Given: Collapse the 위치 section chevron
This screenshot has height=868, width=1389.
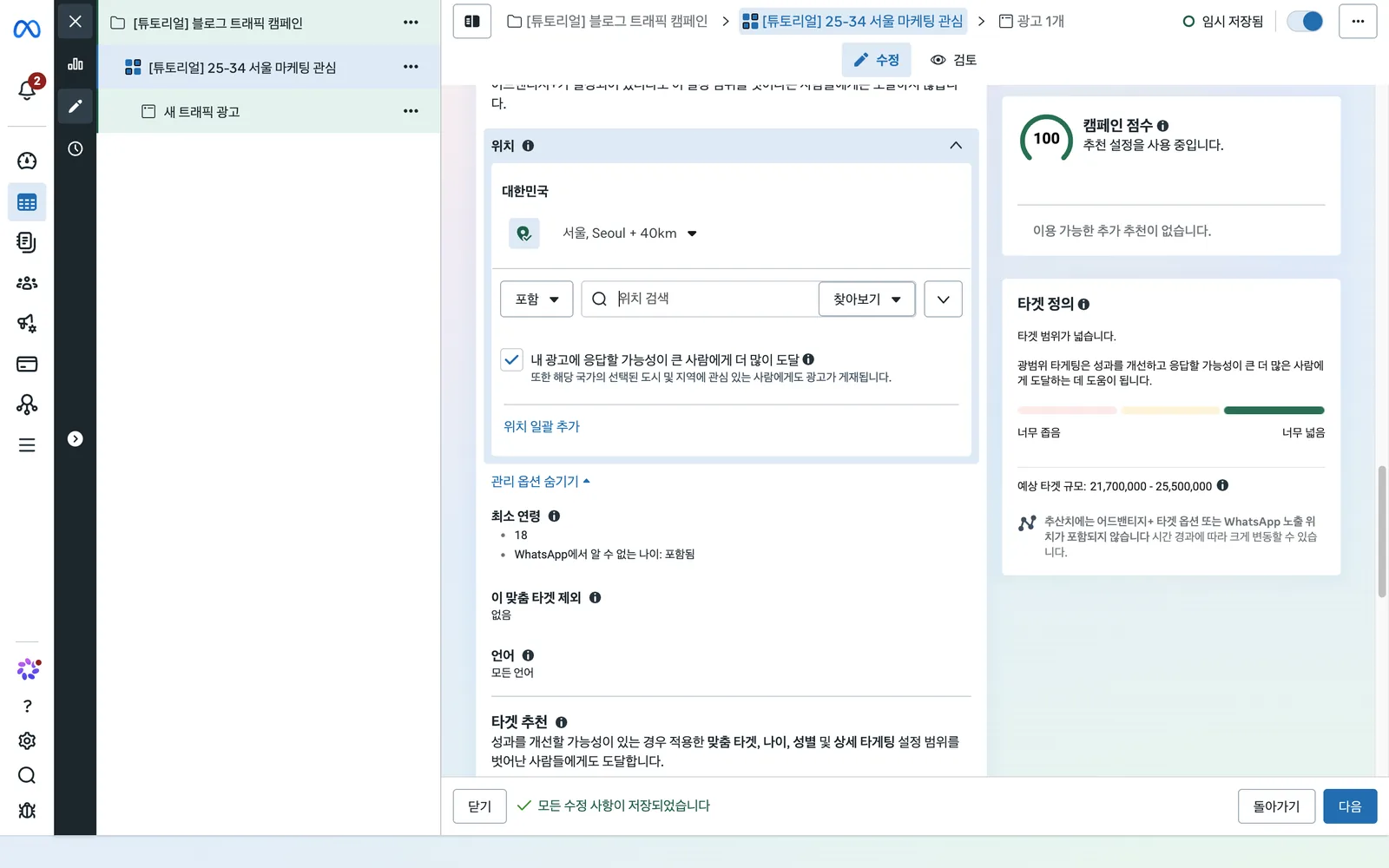Looking at the screenshot, I should point(956,146).
